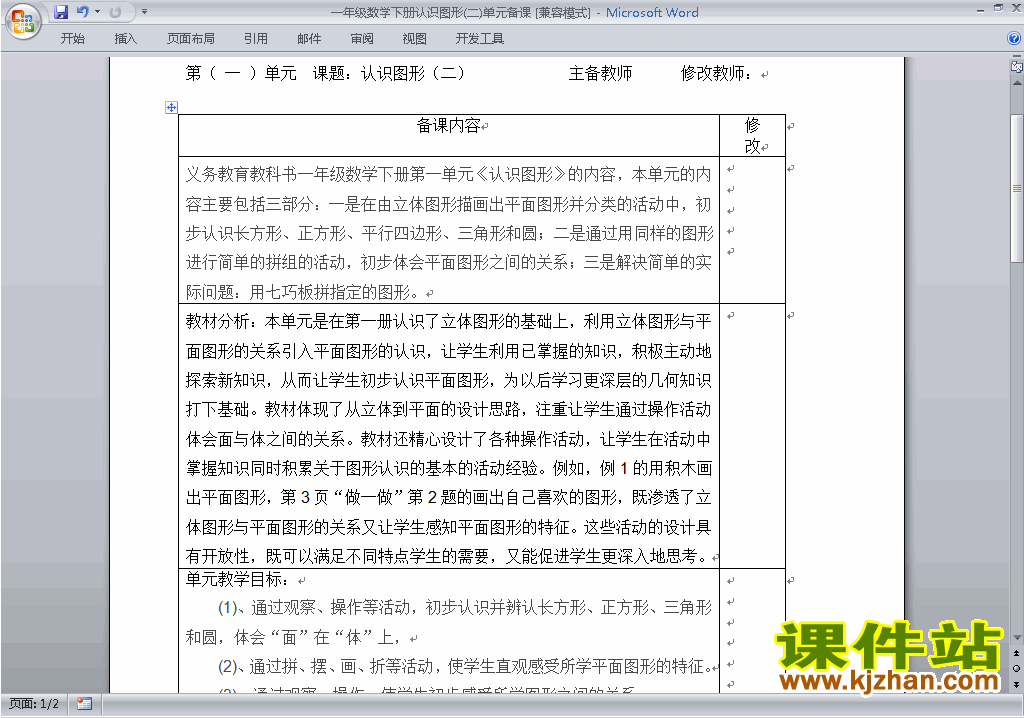
Task: Restore down the Word window
Action: click(x=998, y=8)
